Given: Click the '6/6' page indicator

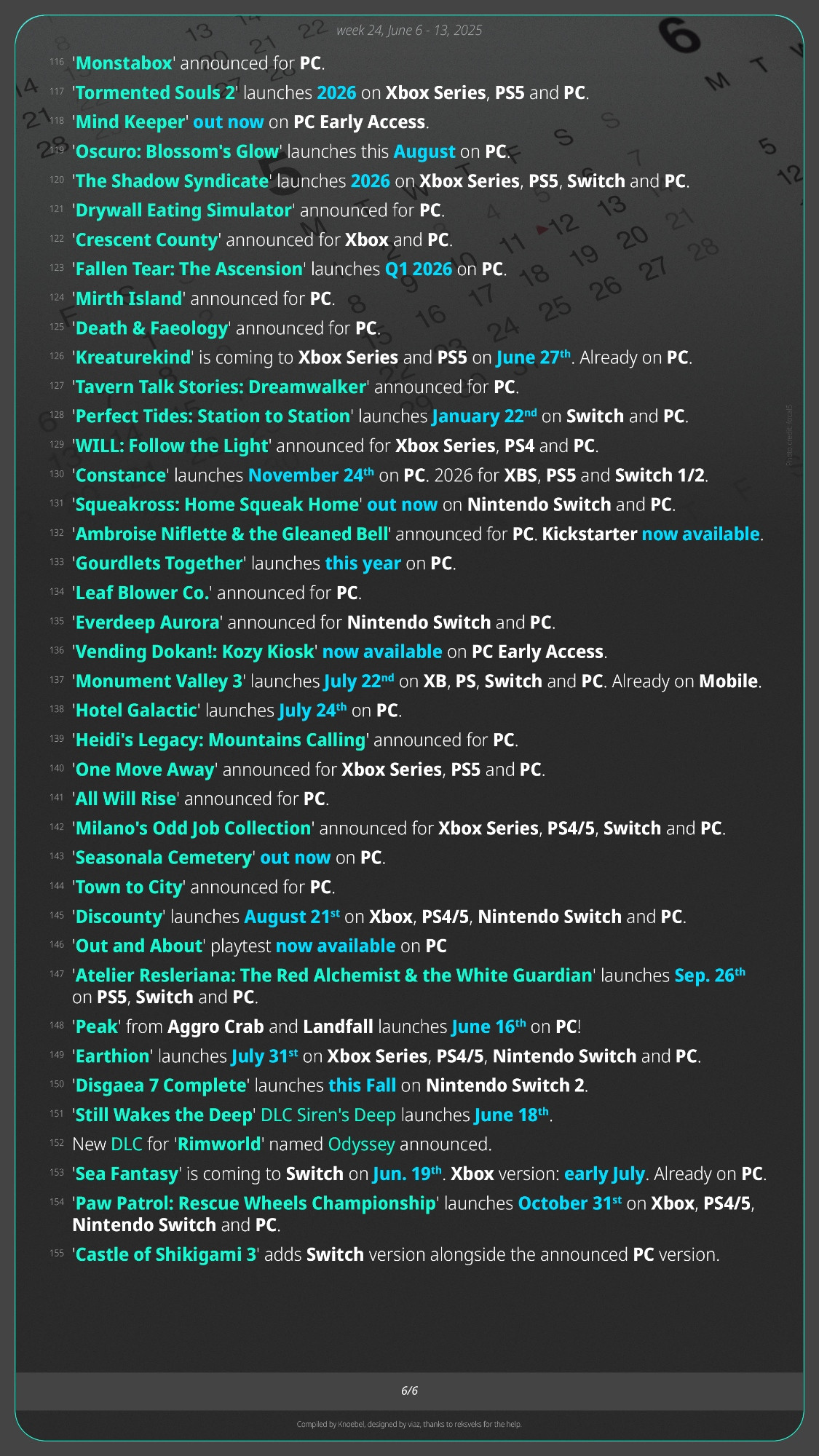Looking at the screenshot, I should point(409,1390).
